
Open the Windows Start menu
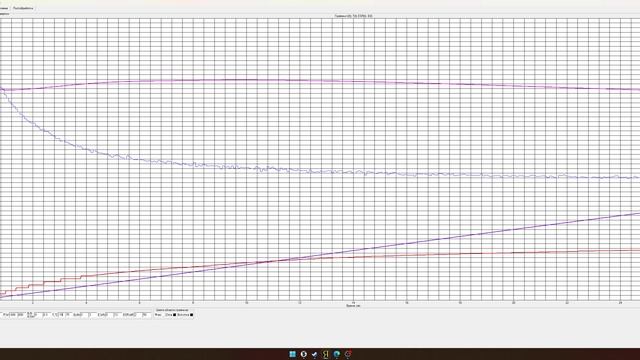click(292, 354)
